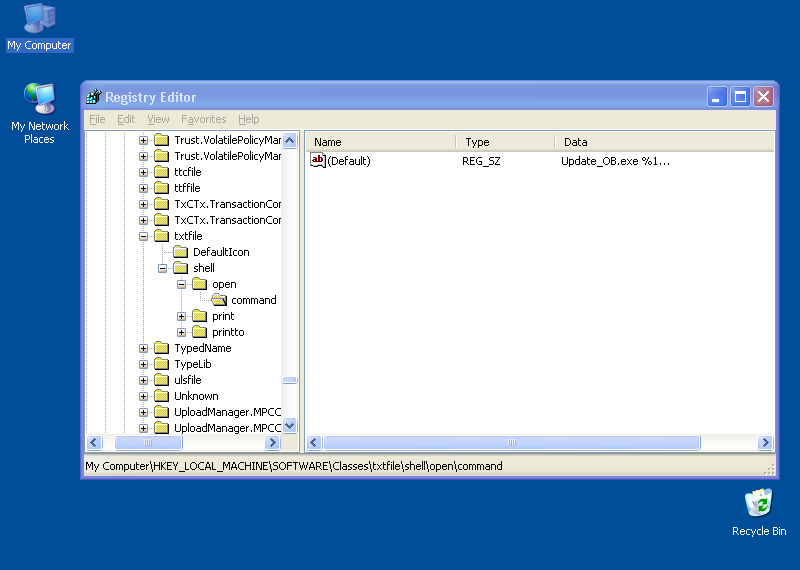Click the ulsfile folder icon
The image size is (800, 570).
click(162, 380)
